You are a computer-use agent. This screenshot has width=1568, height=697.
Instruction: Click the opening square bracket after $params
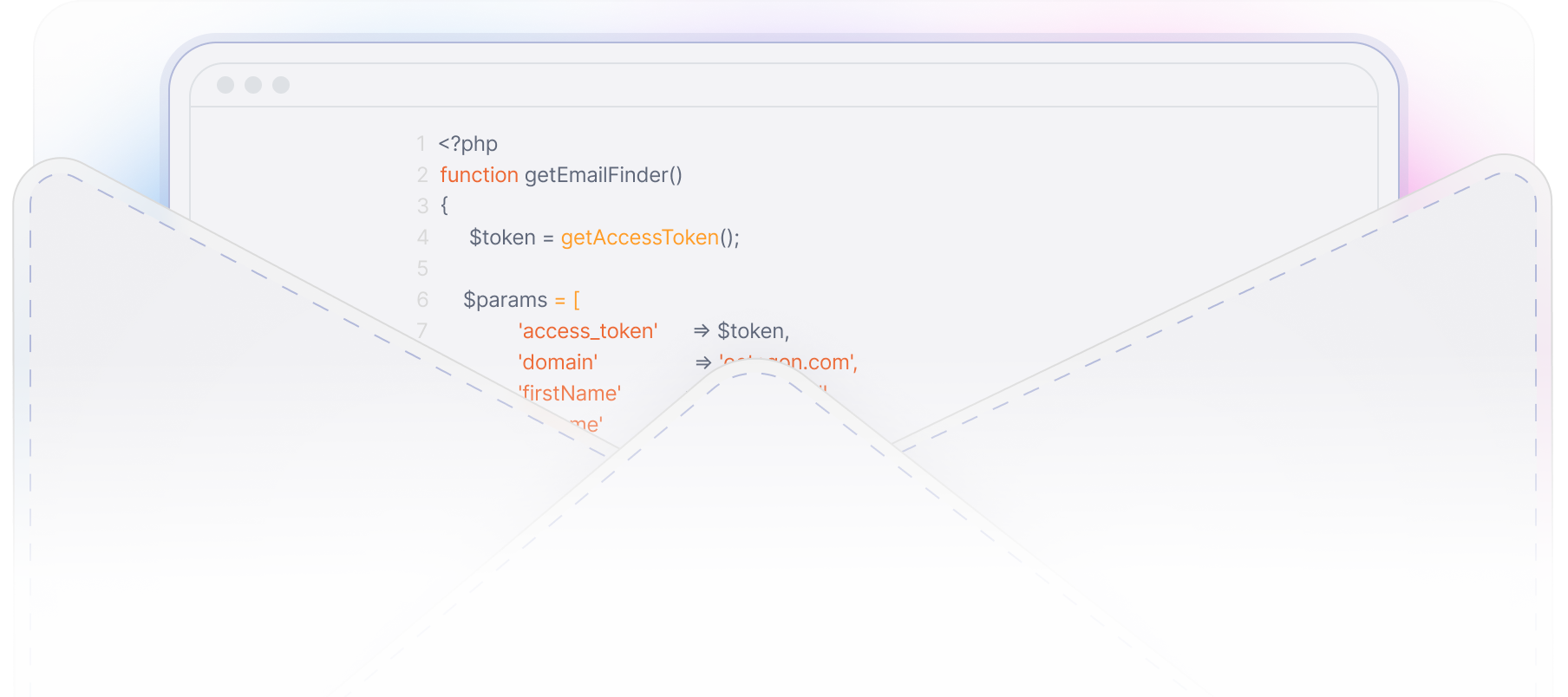(577, 300)
